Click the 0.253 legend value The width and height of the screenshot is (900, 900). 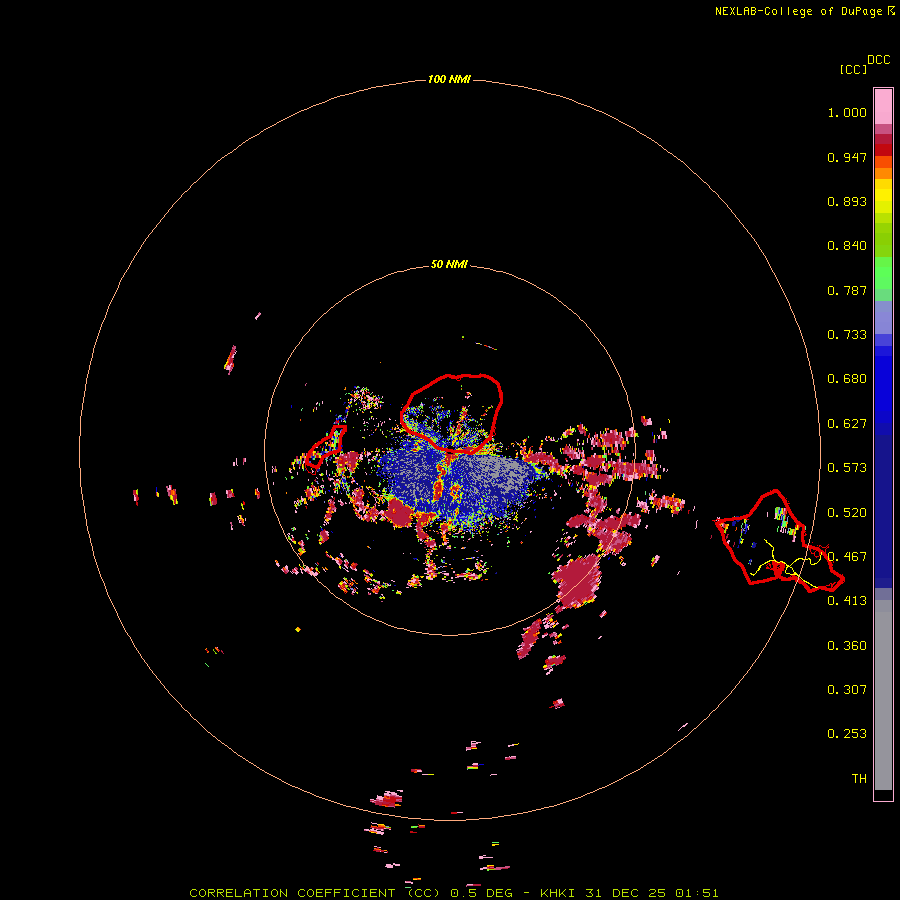(847, 734)
